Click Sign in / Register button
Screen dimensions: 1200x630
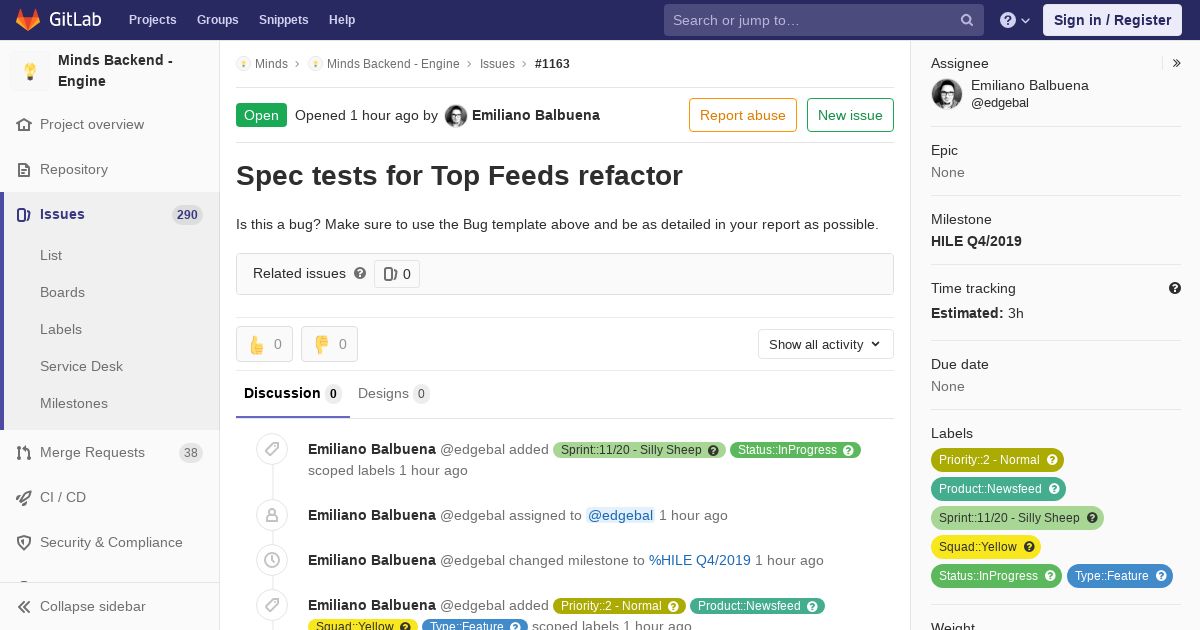(1112, 20)
